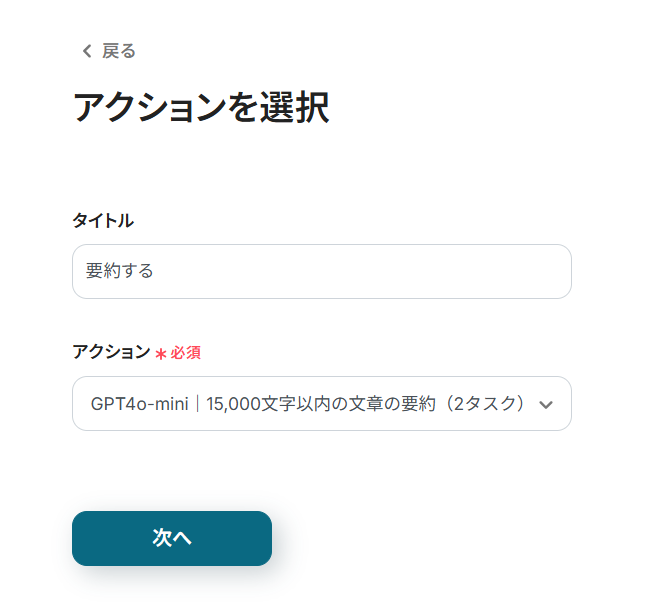Click the GPT4o-mini text in dropdown
Screen dimensions: 648x607
(x=138, y=404)
